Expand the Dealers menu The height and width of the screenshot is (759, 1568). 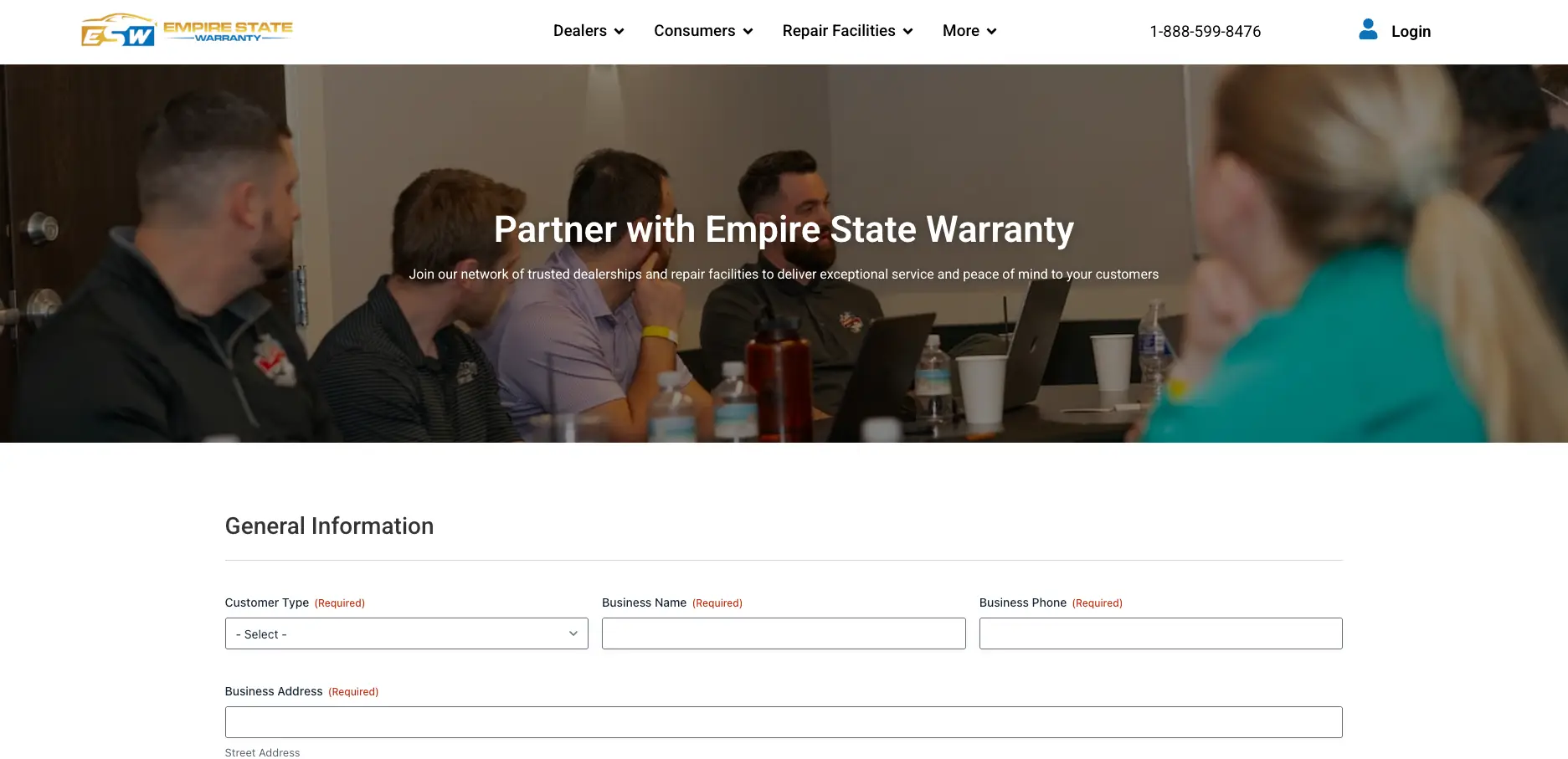tap(589, 31)
